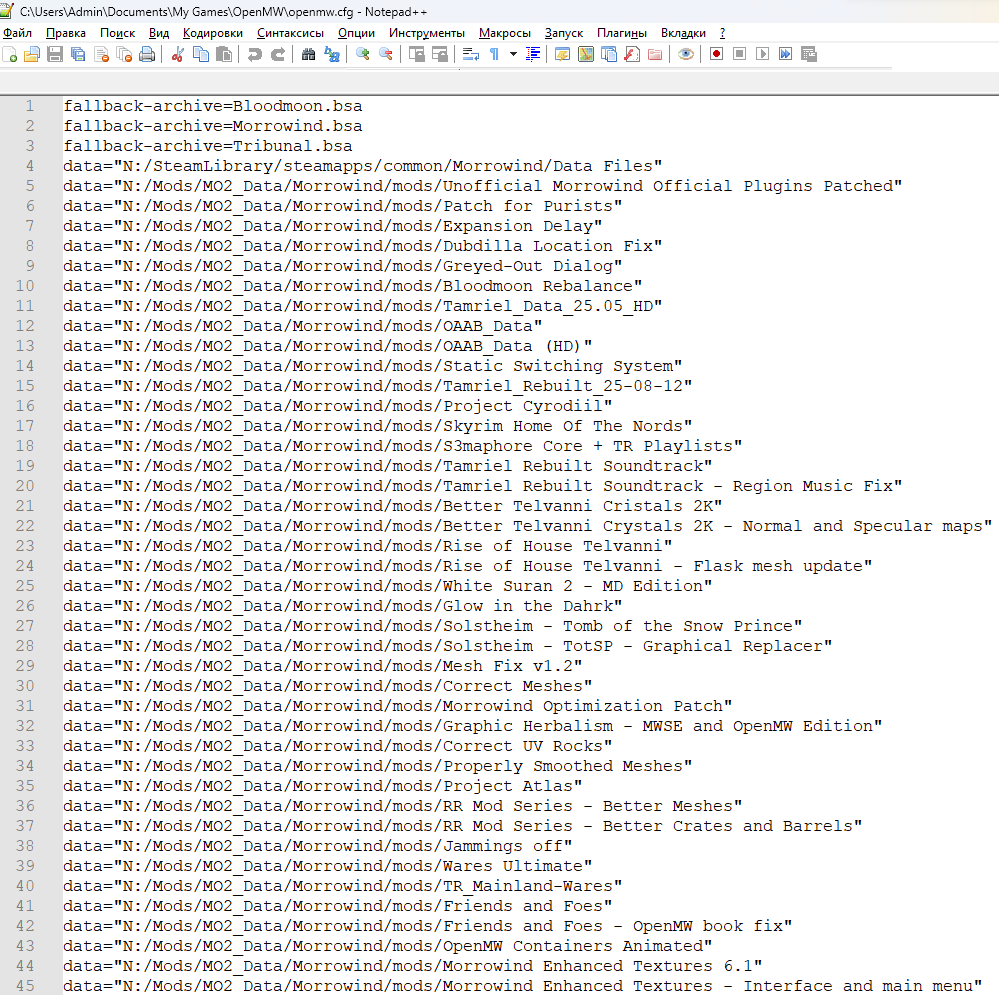Open Find with the binoculars icon
Screen dimensions: 999x995
tap(308, 55)
